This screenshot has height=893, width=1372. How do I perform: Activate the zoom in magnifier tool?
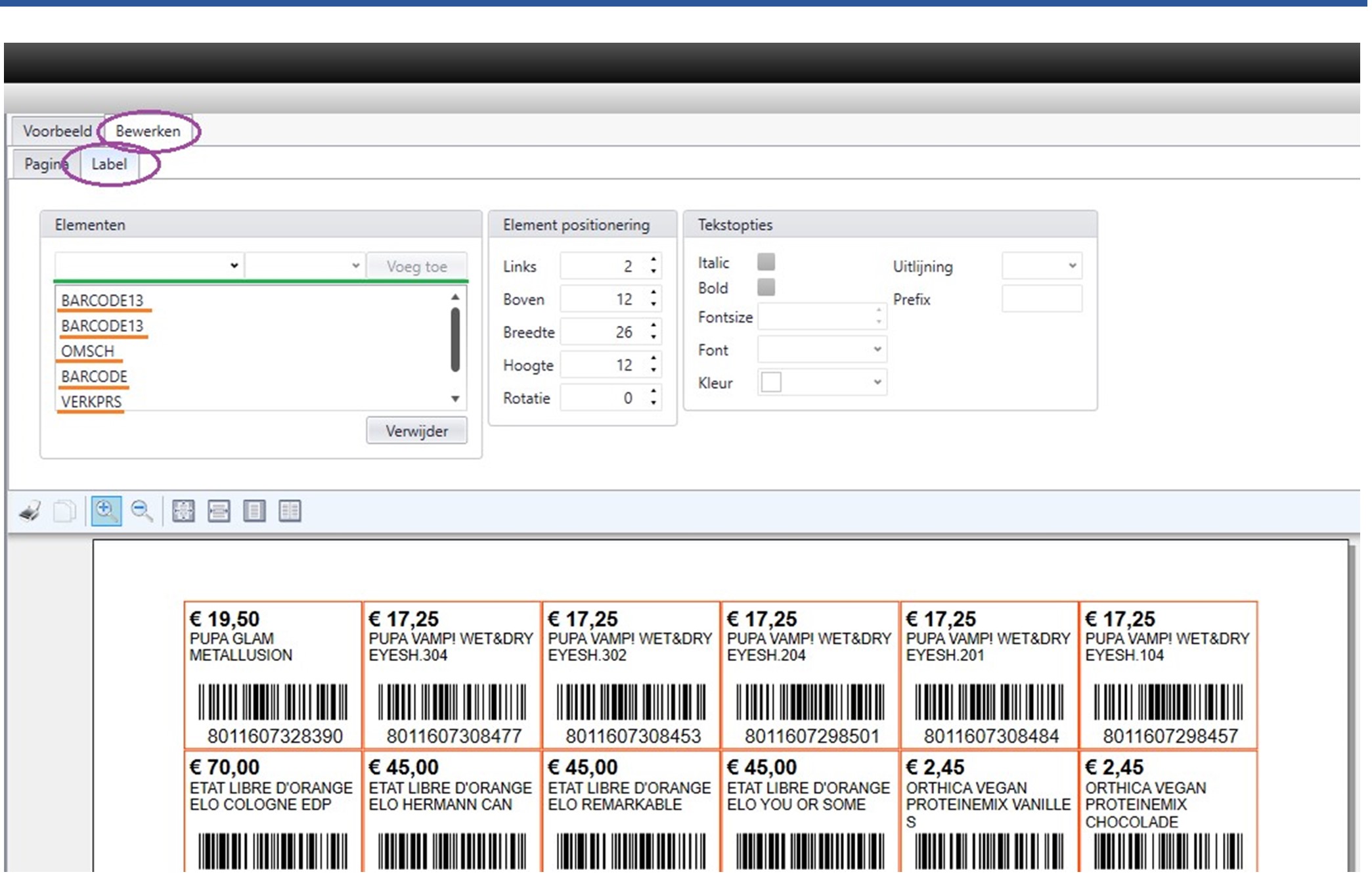(x=106, y=511)
